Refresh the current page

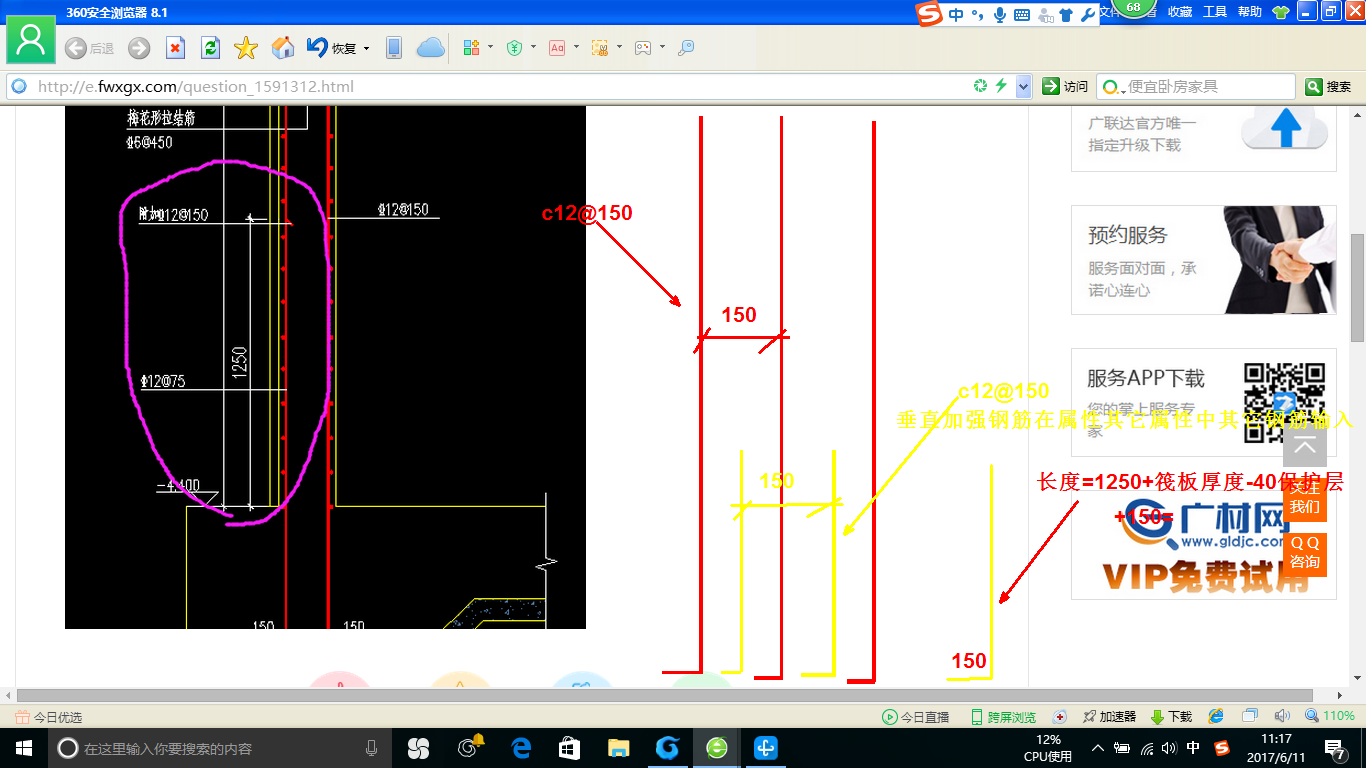pyautogui.click(x=210, y=48)
